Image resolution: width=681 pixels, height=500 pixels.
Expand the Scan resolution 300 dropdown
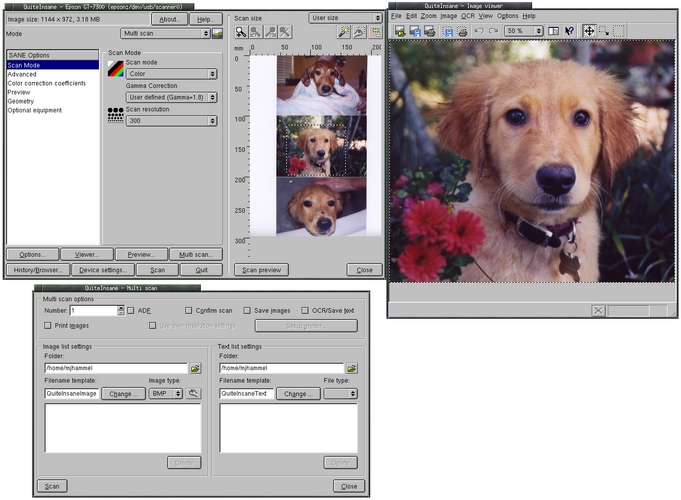pyautogui.click(x=171, y=121)
